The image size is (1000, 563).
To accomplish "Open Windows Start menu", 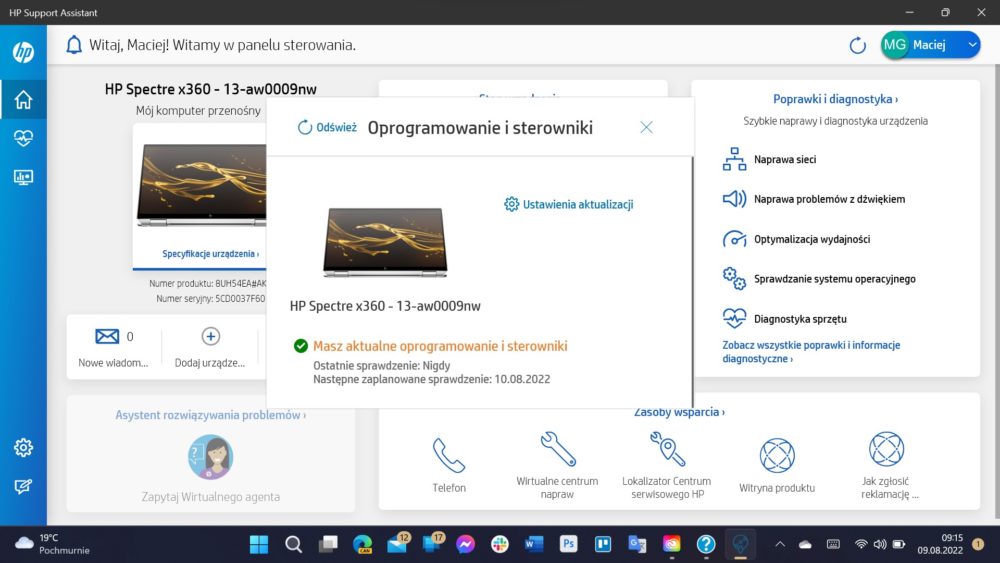I will click(x=259, y=545).
